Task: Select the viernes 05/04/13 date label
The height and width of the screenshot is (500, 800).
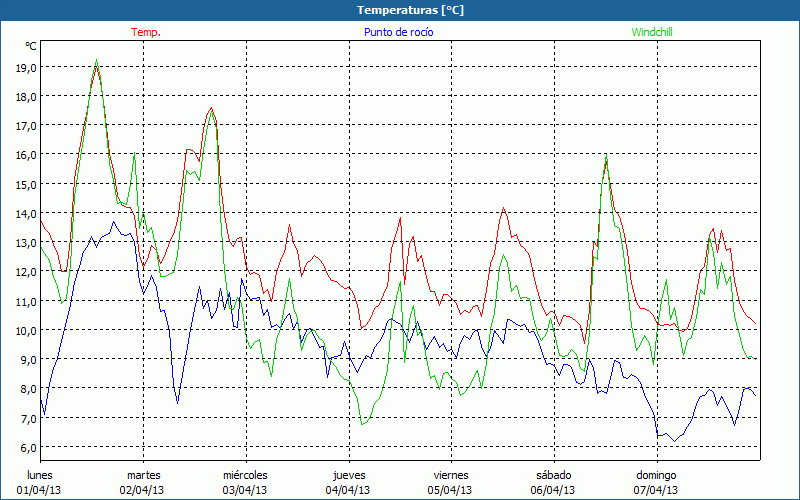Action: pyautogui.click(x=451, y=482)
